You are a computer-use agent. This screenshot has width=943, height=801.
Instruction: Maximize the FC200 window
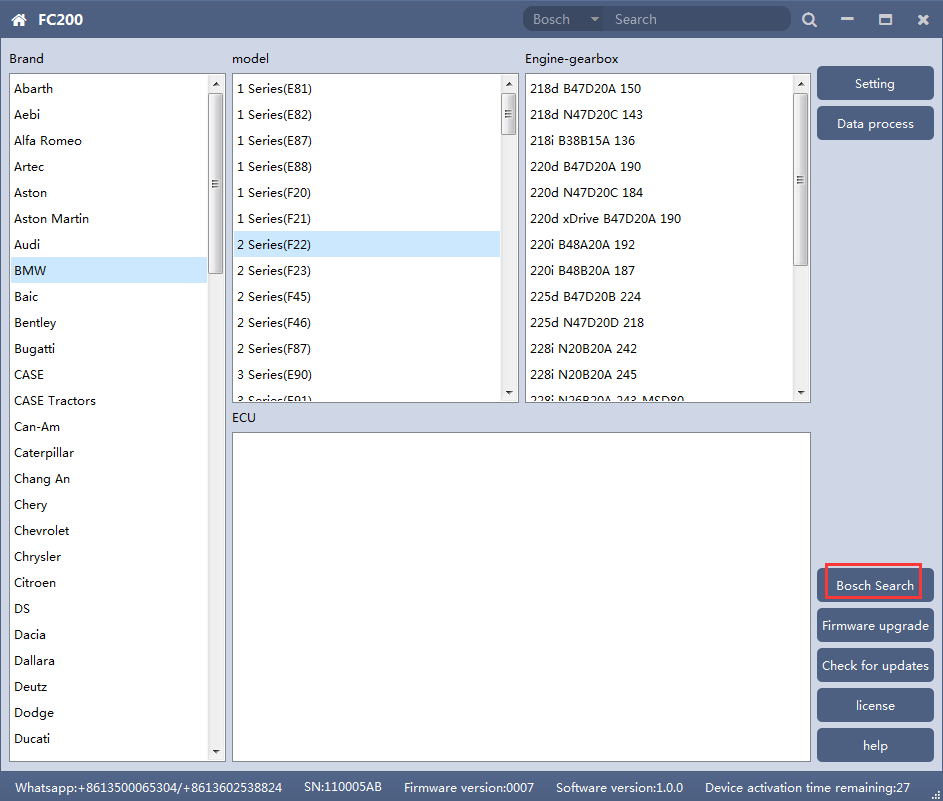885,20
